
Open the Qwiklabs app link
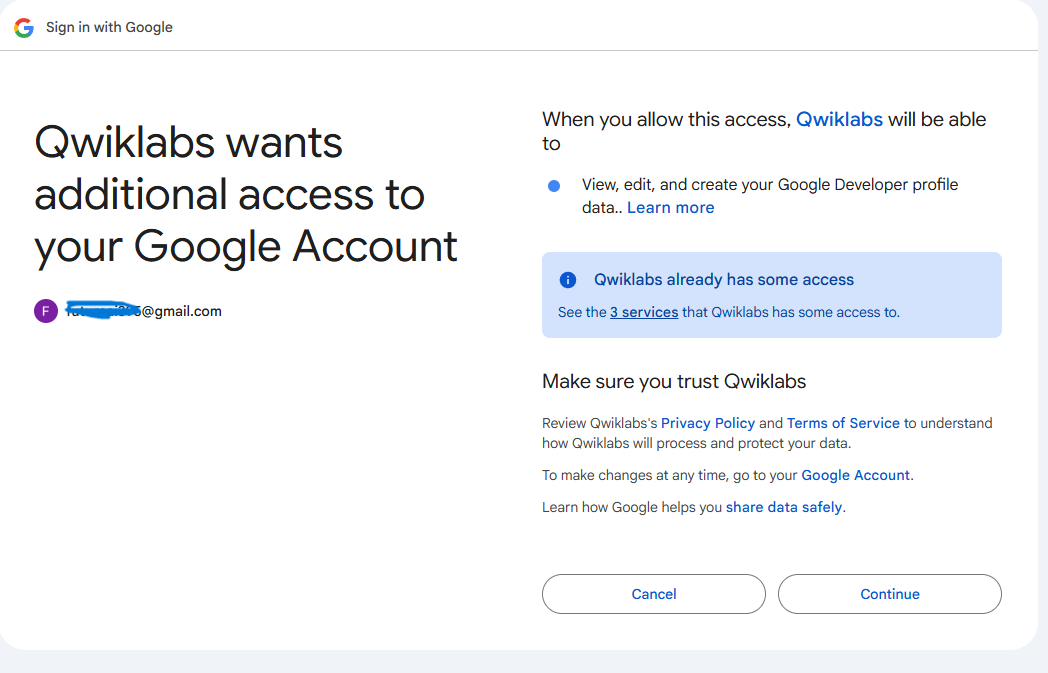(839, 119)
